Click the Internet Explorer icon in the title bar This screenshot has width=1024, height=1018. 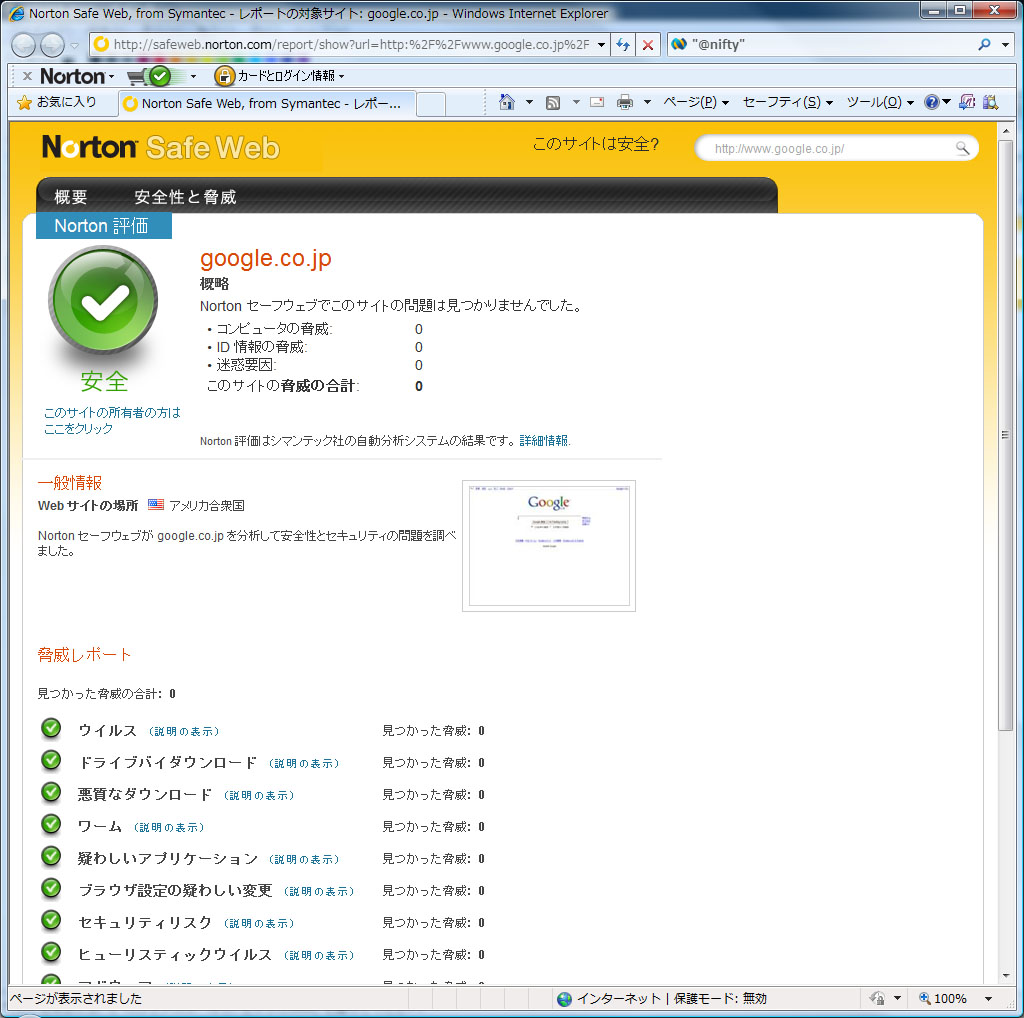click(x=17, y=13)
